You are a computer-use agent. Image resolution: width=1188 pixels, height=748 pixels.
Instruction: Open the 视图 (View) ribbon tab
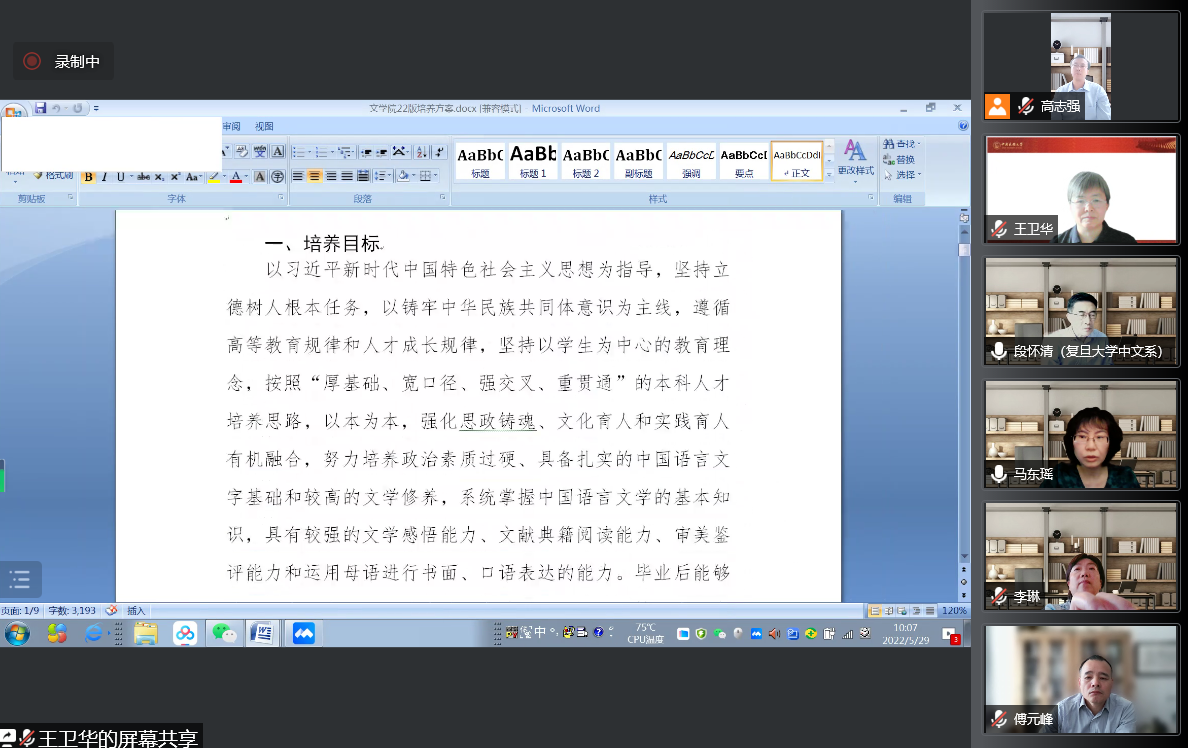tap(264, 127)
